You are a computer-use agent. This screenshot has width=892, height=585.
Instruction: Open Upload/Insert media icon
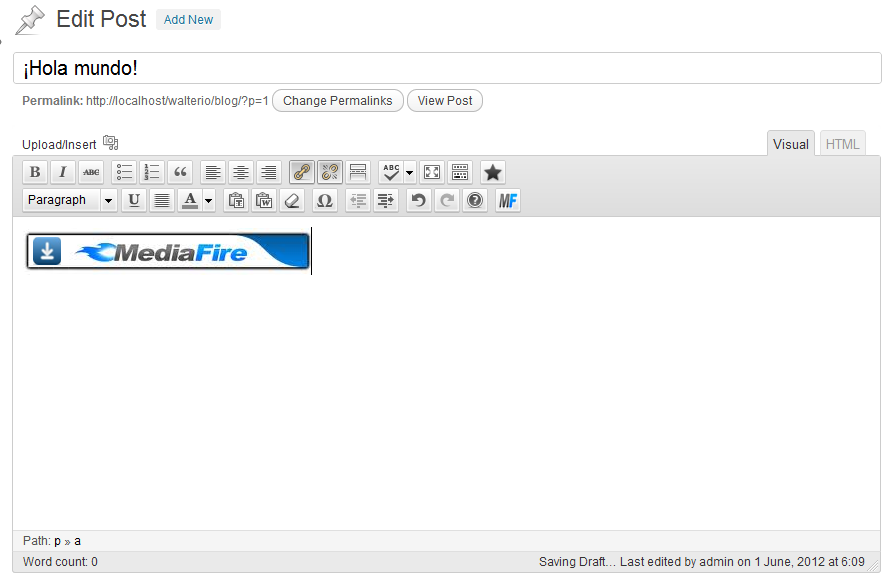(x=110, y=142)
